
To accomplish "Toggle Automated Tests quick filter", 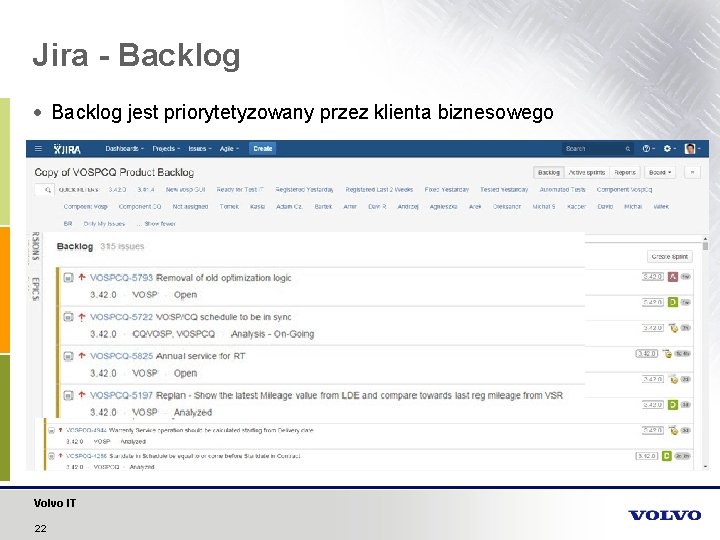I will (x=562, y=190).
